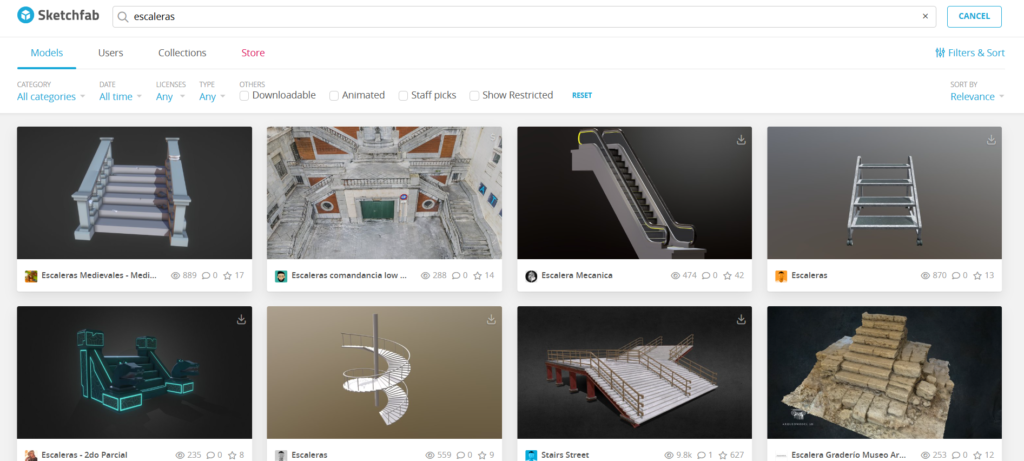
Task: Click RESET filters link
Action: tap(582, 95)
